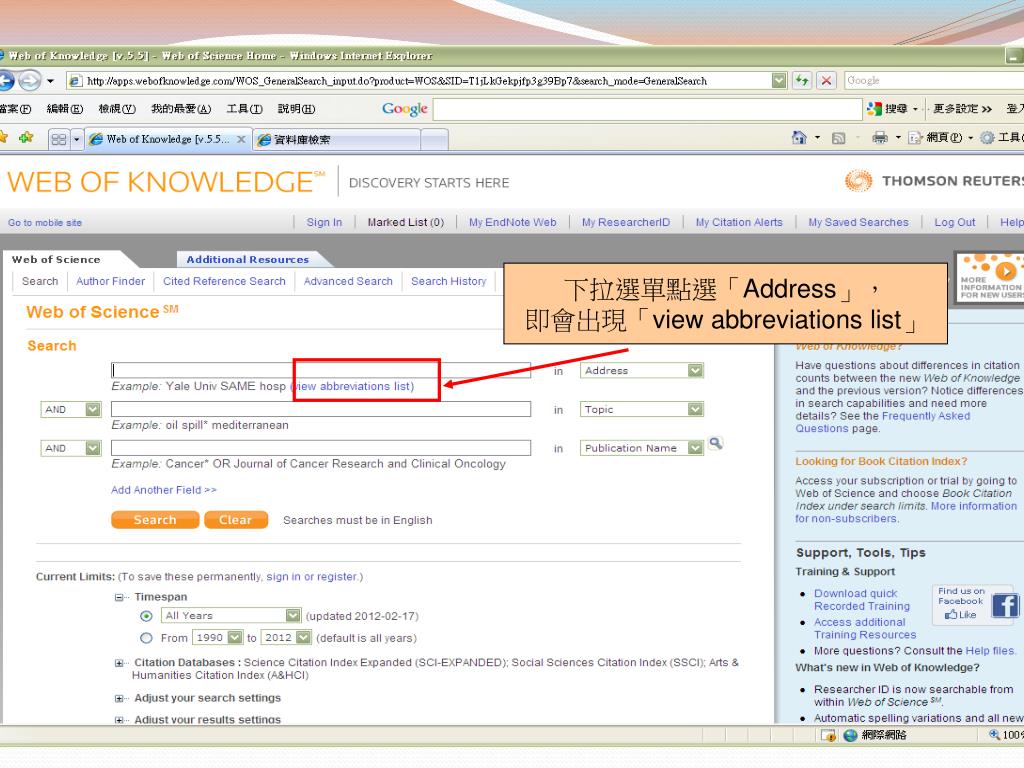This screenshot has width=1024, height=768.
Task: Select the From year range radio button
Action: [146, 638]
